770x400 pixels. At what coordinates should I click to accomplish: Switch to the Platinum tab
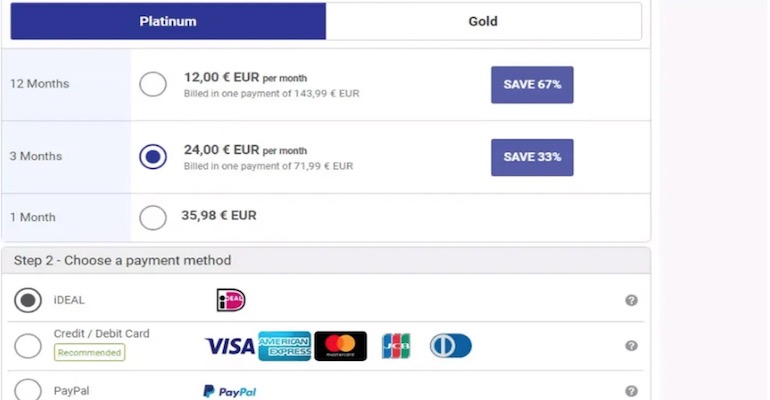pyautogui.click(x=168, y=21)
